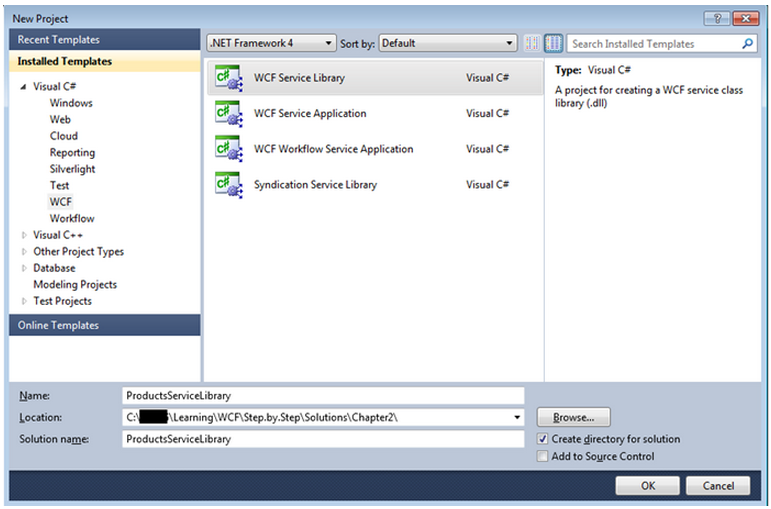The height and width of the screenshot is (509, 771).
Task: Select Test under Visual C#
Action: (59, 185)
